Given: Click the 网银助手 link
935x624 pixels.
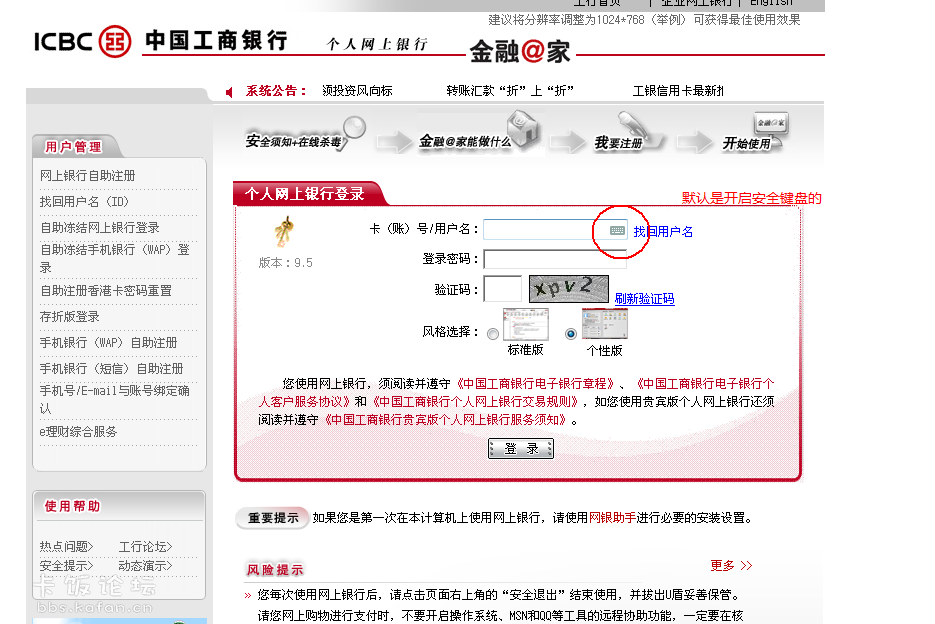Looking at the screenshot, I should [612, 517].
